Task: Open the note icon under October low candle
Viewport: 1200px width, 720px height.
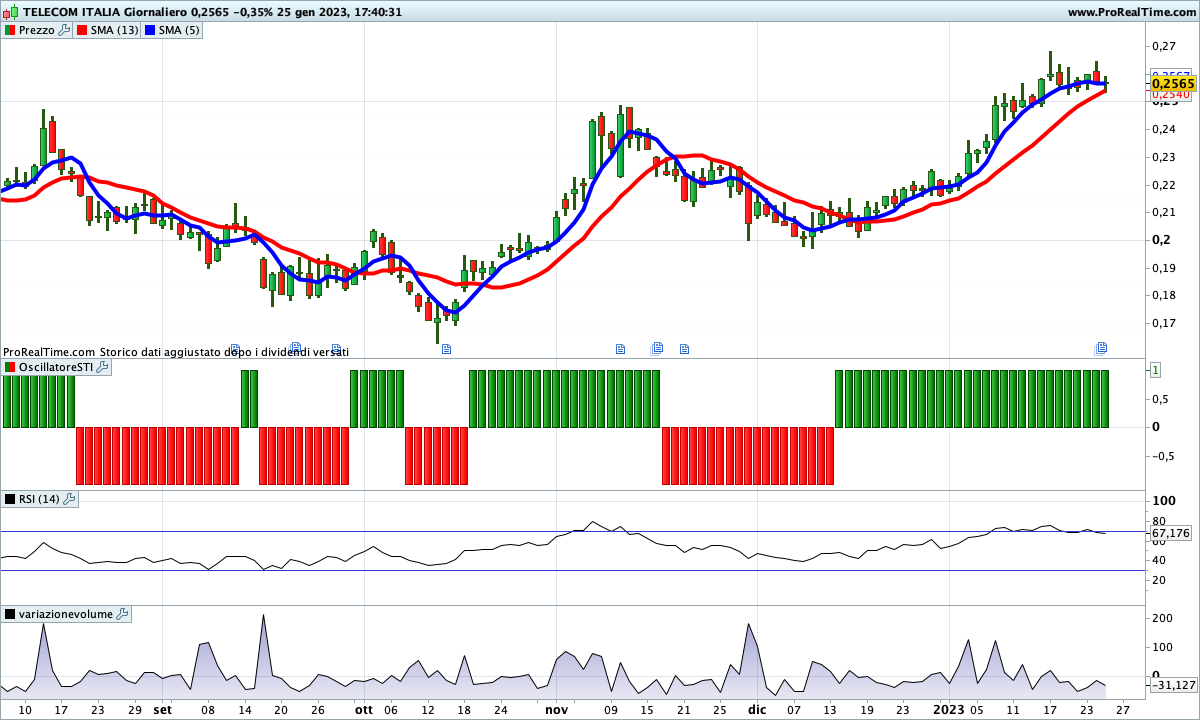Action: pyautogui.click(x=446, y=349)
